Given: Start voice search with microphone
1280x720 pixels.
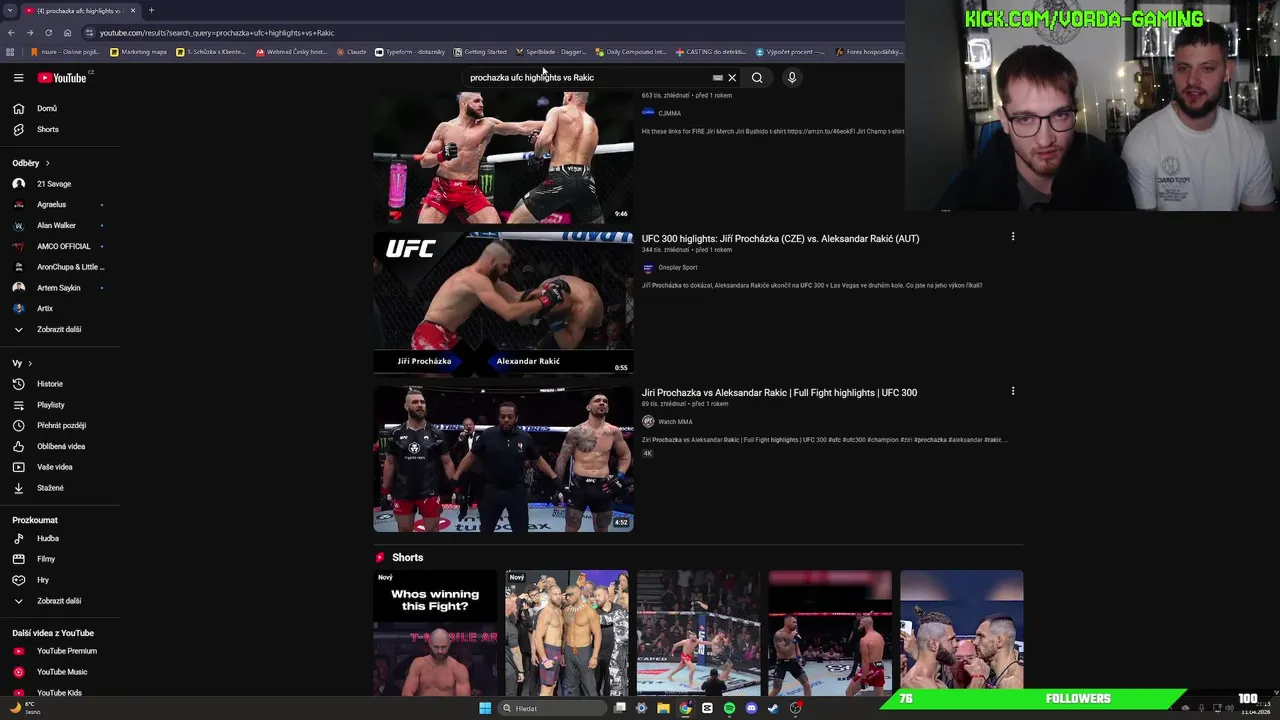Looking at the screenshot, I should pyautogui.click(x=791, y=77).
